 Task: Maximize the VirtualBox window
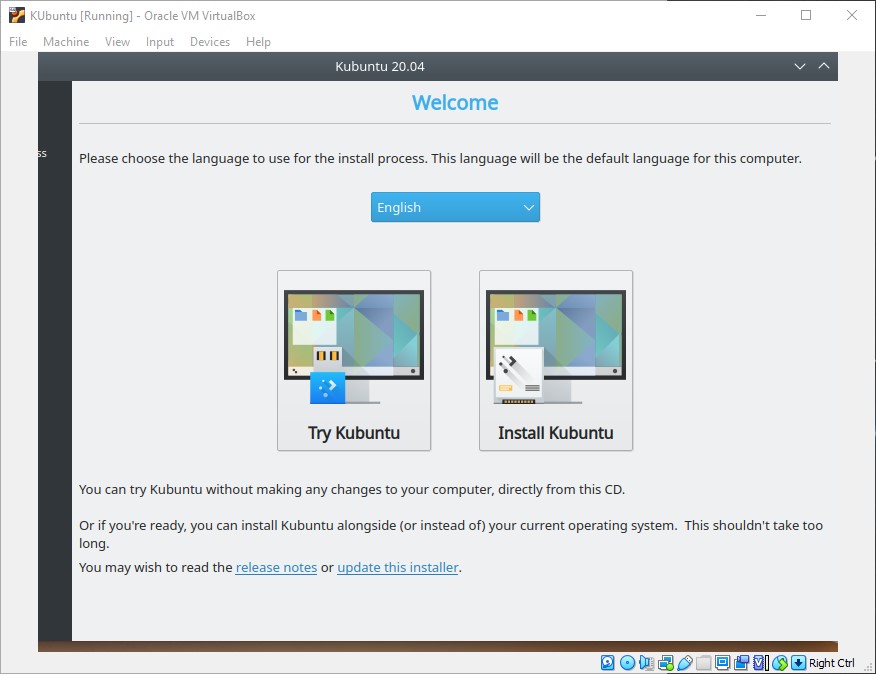click(x=806, y=15)
